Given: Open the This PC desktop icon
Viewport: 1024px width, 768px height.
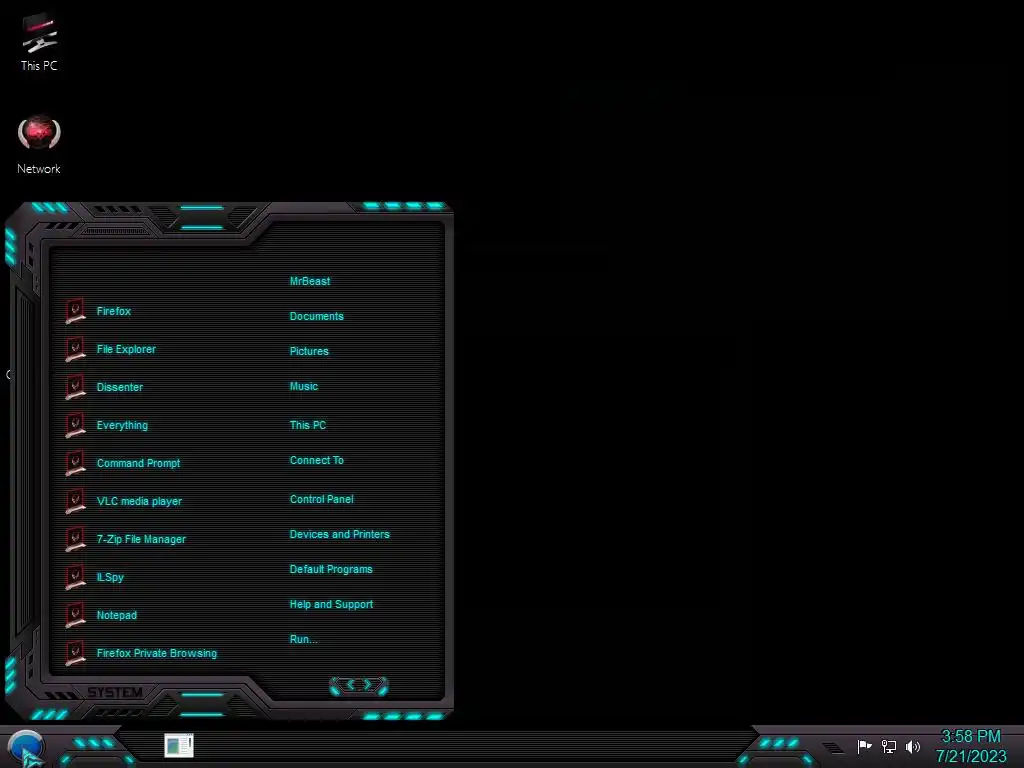Looking at the screenshot, I should [x=39, y=42].
